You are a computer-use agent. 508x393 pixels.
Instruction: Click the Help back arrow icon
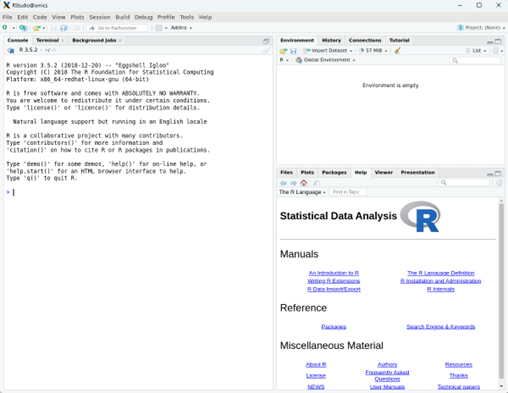tap(283, 183)
